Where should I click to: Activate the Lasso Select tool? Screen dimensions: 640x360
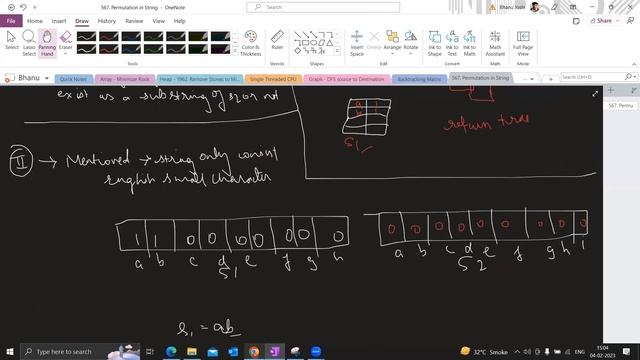click(x=29, y=42)
